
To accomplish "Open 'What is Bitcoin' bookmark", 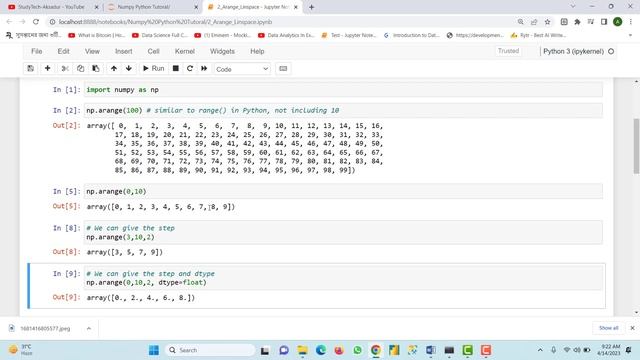I will (96, 36).
